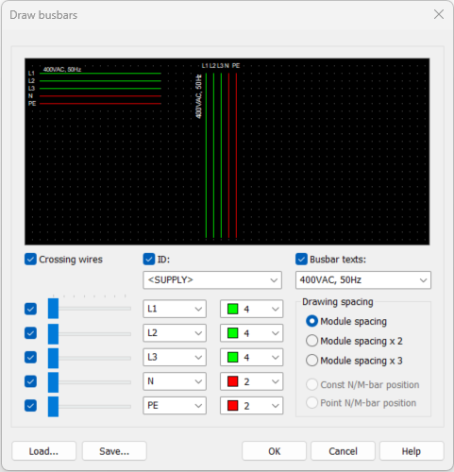Viewport: 454px width, 472px height.
Task: Click the L1 row slider handle
Action: click(53, 309)
